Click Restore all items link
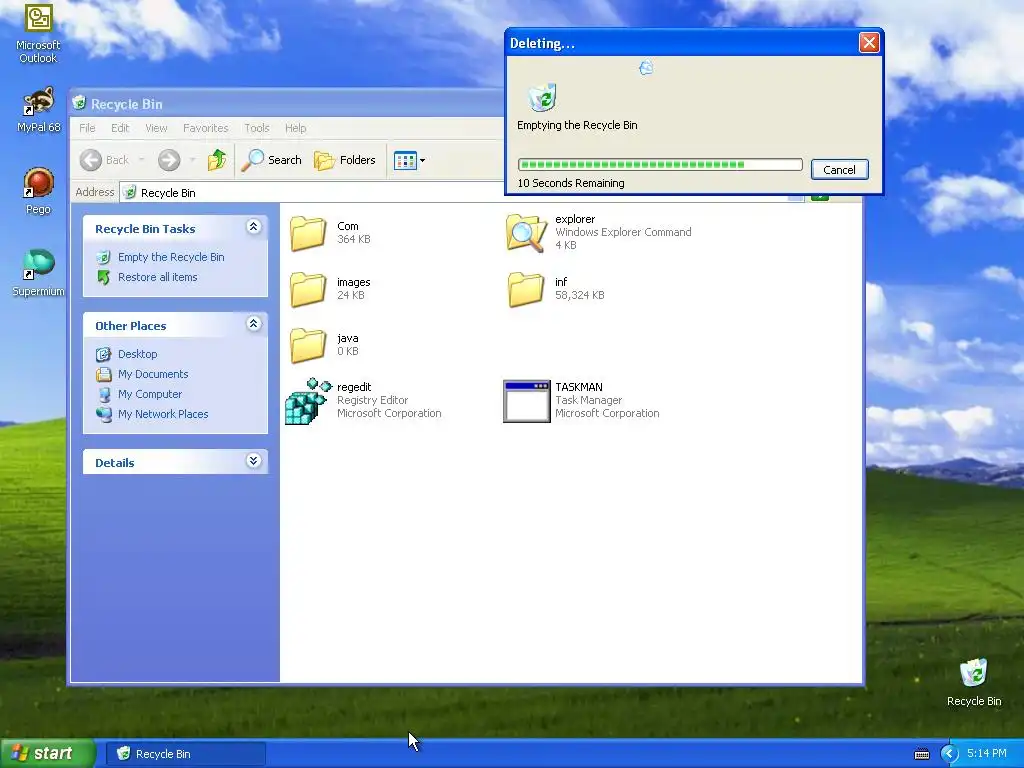Viewport: 1024px width, 768px height. pos(157,277)
